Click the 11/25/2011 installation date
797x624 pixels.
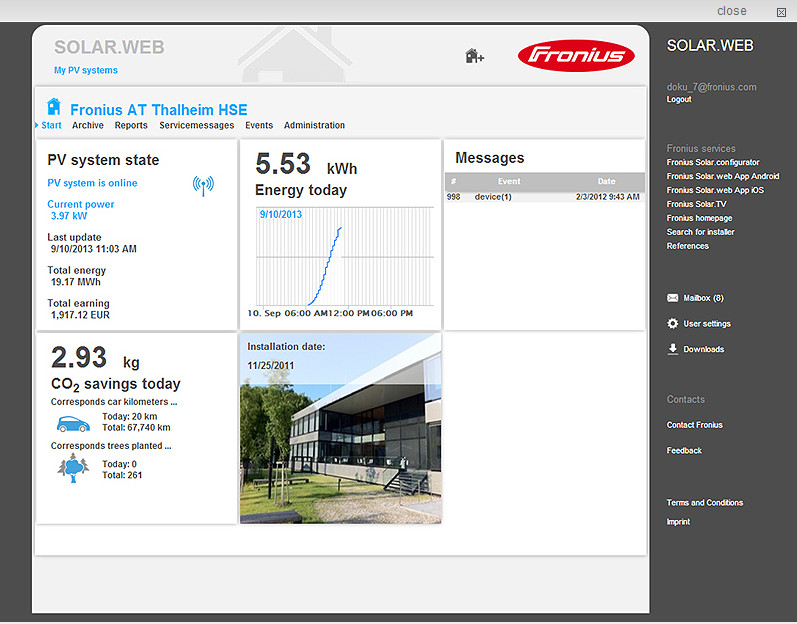coord(270,365)
